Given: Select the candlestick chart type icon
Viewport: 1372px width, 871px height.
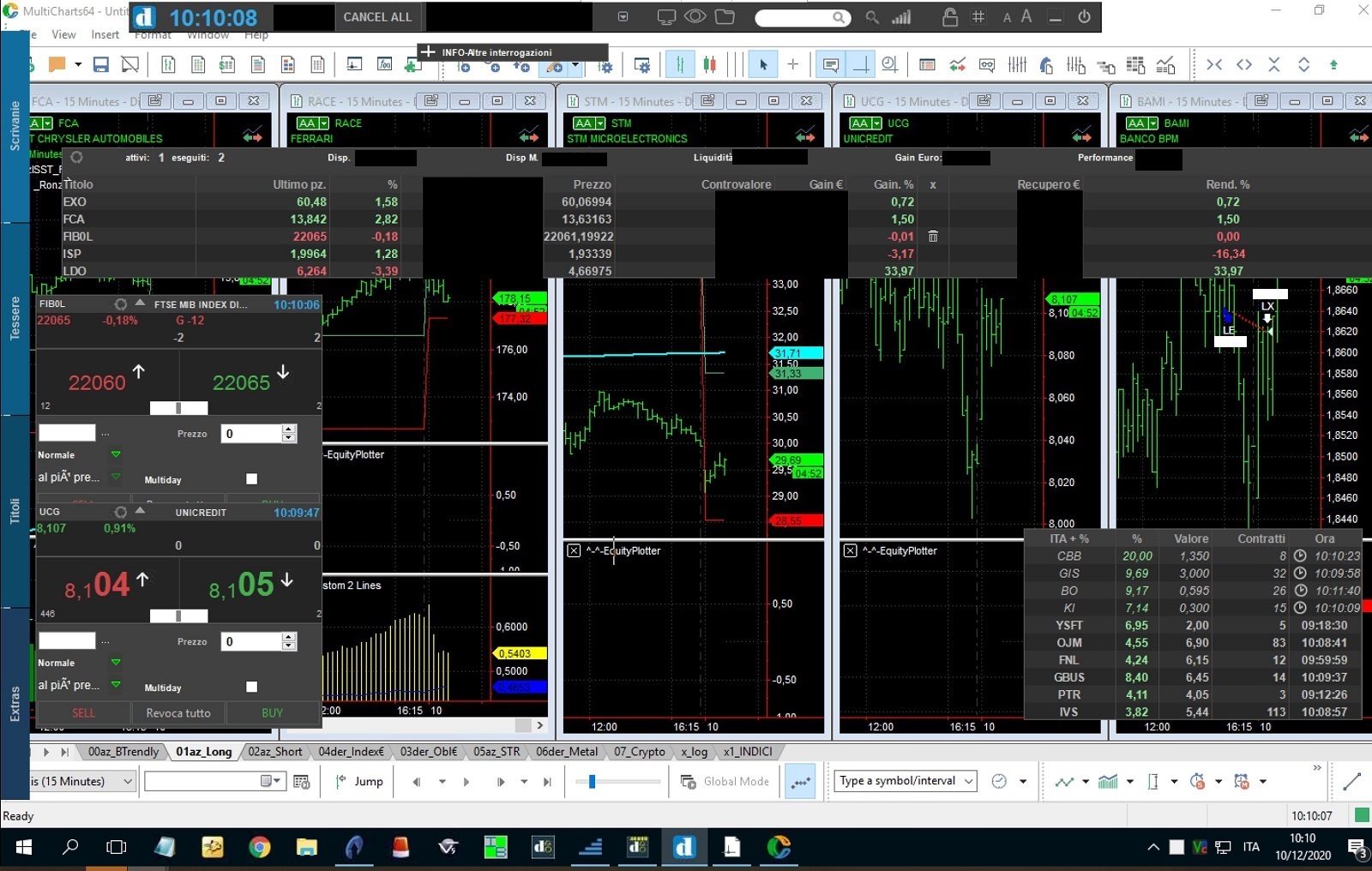Looking at the screenshot, I should pos(709,64).
